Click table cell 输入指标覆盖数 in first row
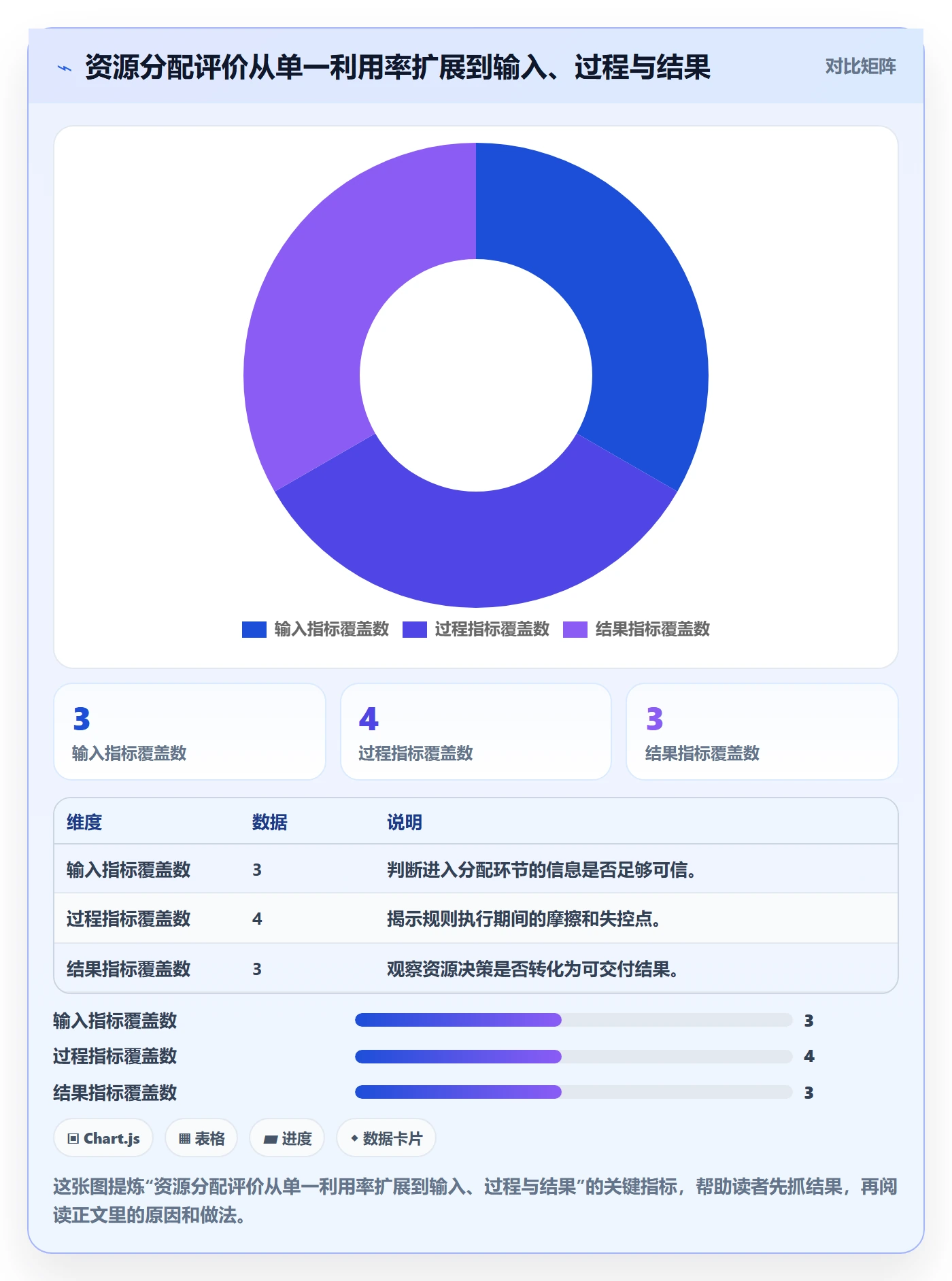The width and height of the screenshot is (952, 1281). click(x=129, y=870)
